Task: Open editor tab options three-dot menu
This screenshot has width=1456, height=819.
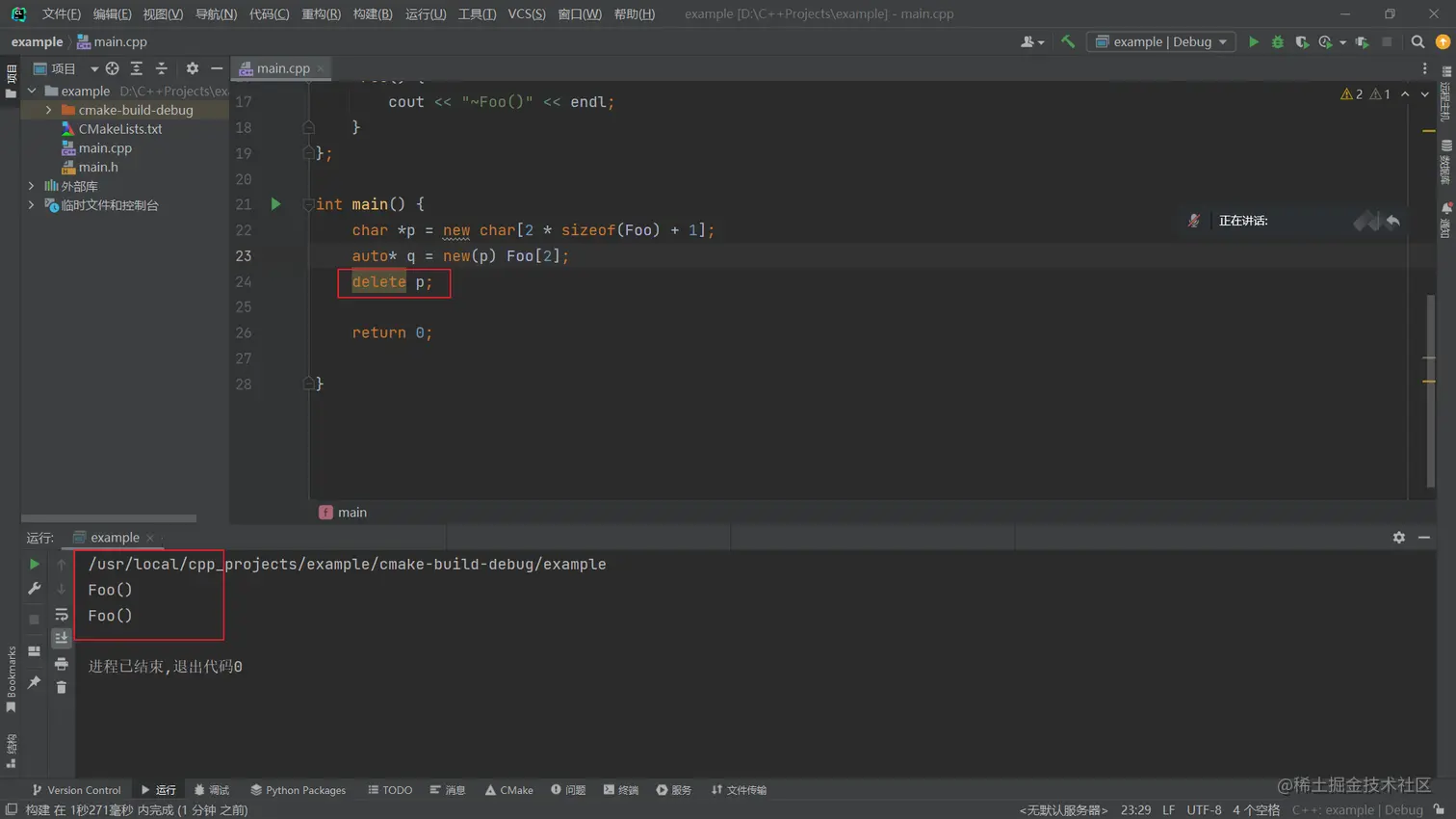Action: click(1425, 68)
